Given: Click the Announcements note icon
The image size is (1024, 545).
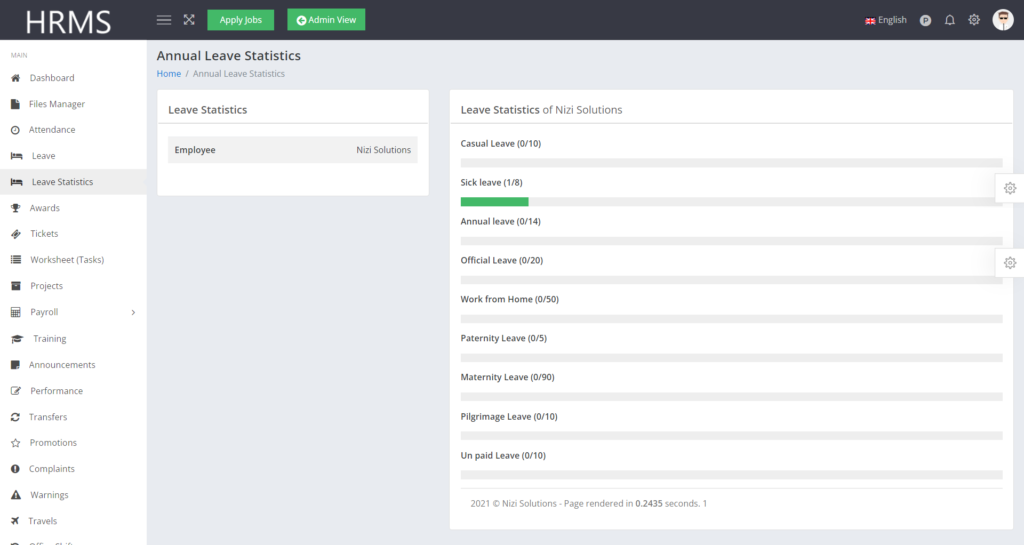Looking at the screenshot, I should (x=15, y=365).
